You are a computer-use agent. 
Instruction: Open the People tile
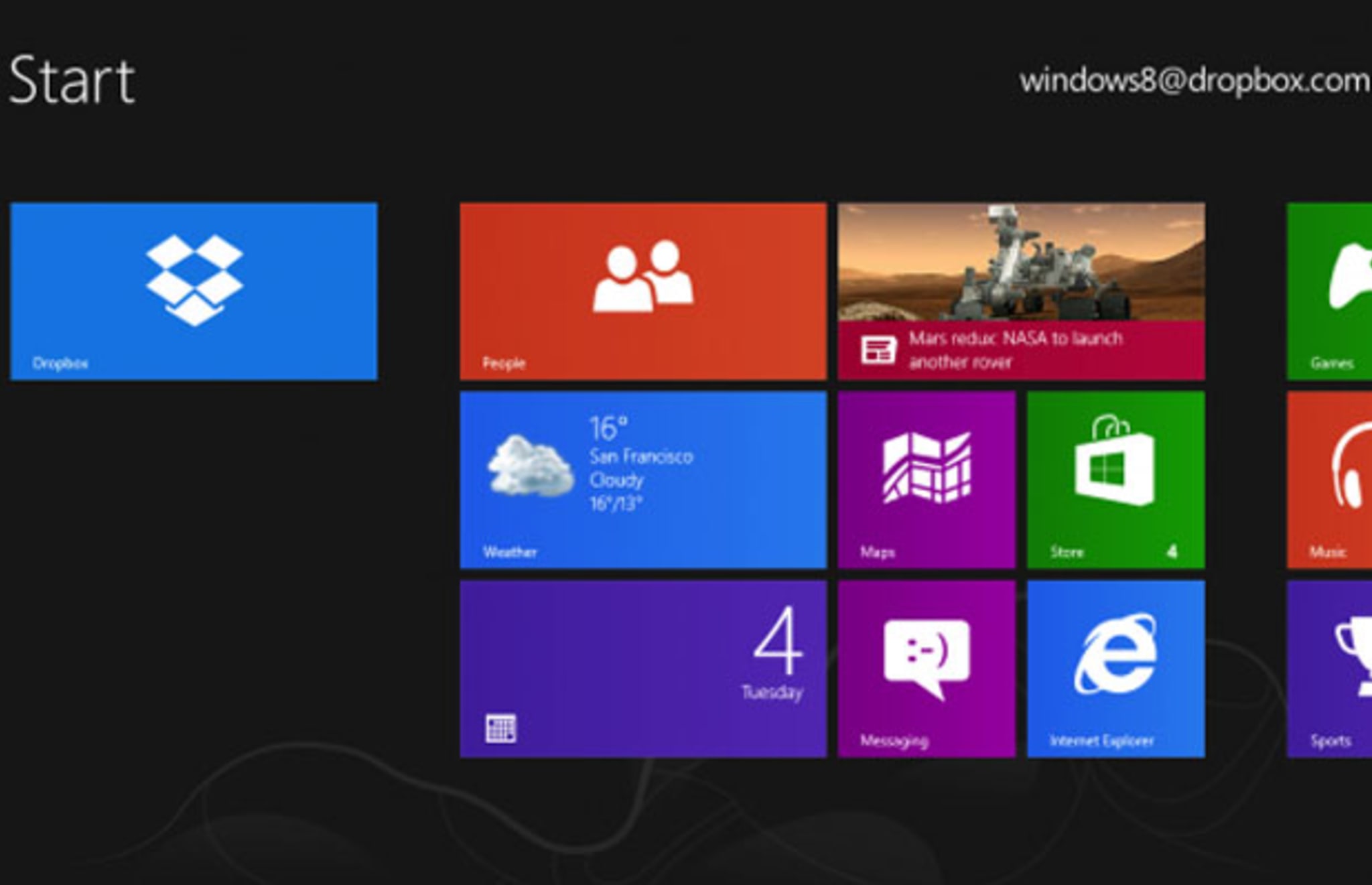click(643, 291)
